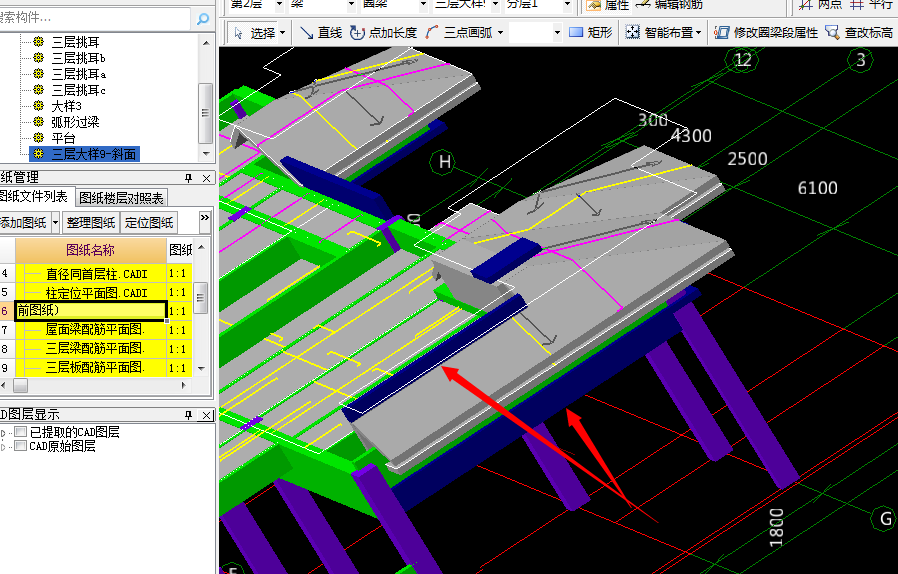
Task: Click the gear icon beside 弧形过梁
Action: click(38, 121)
